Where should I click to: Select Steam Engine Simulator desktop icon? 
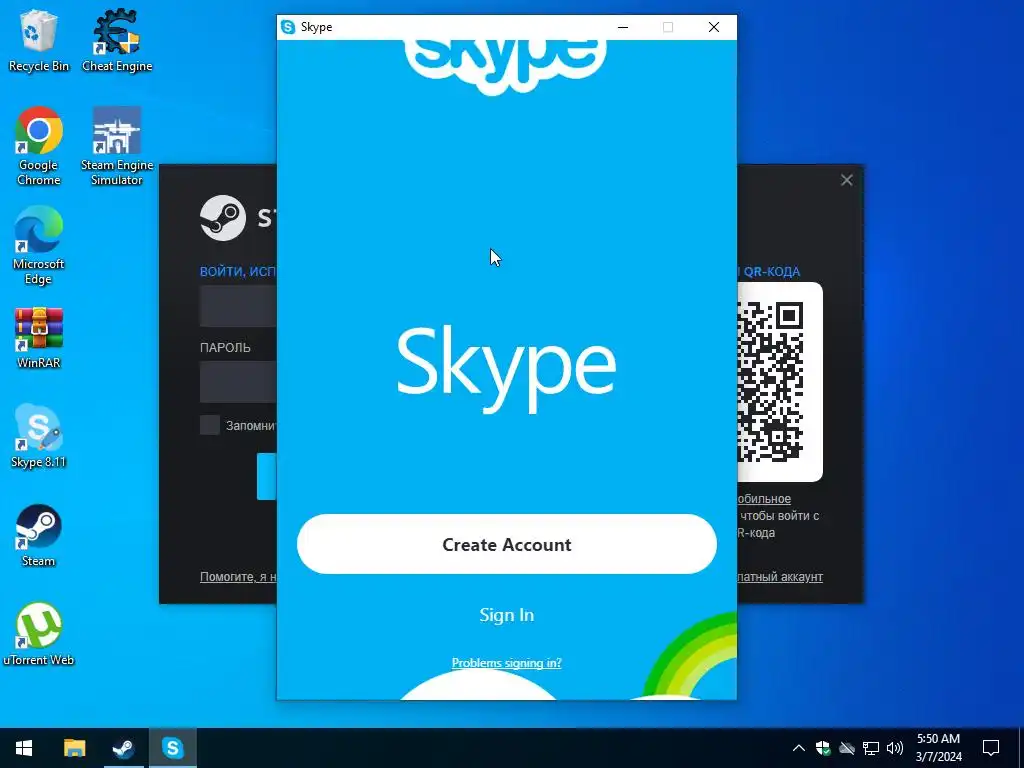click(117, 146)
